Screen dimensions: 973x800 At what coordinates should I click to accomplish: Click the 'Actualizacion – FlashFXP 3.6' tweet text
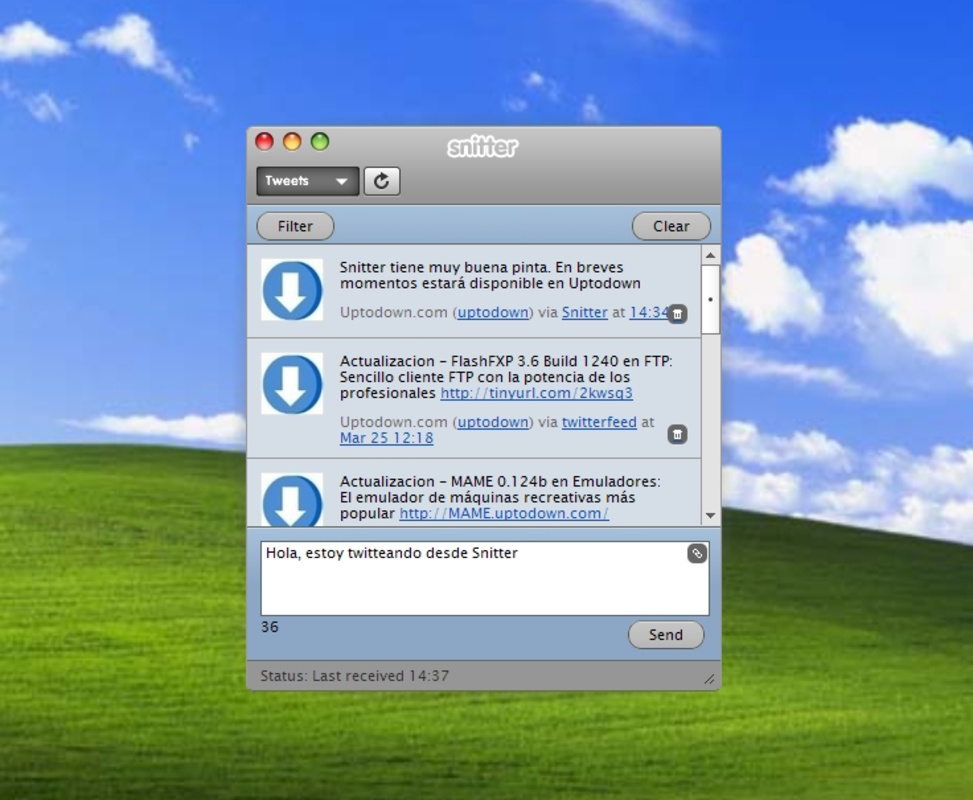click(x=506, y=377)
